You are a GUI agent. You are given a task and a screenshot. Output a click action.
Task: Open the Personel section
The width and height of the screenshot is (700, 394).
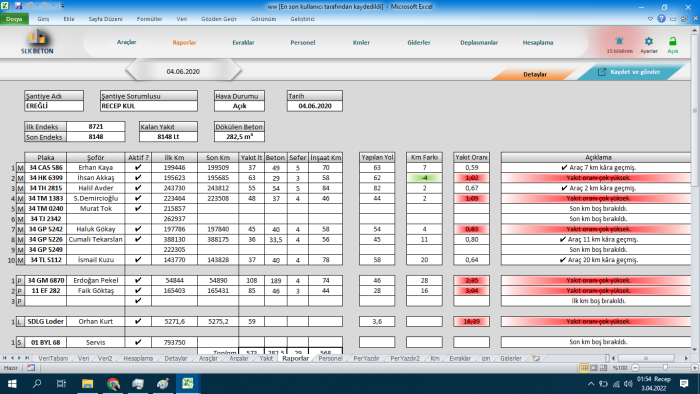pos(303,42)
